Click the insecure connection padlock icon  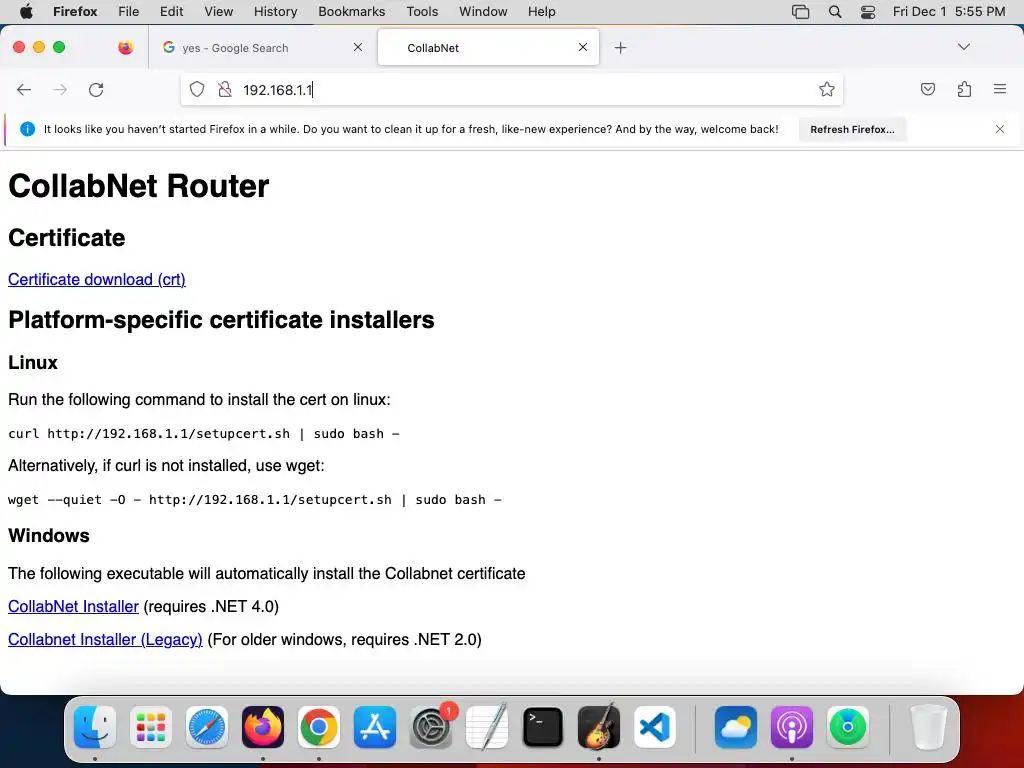[x=225, y=89]
